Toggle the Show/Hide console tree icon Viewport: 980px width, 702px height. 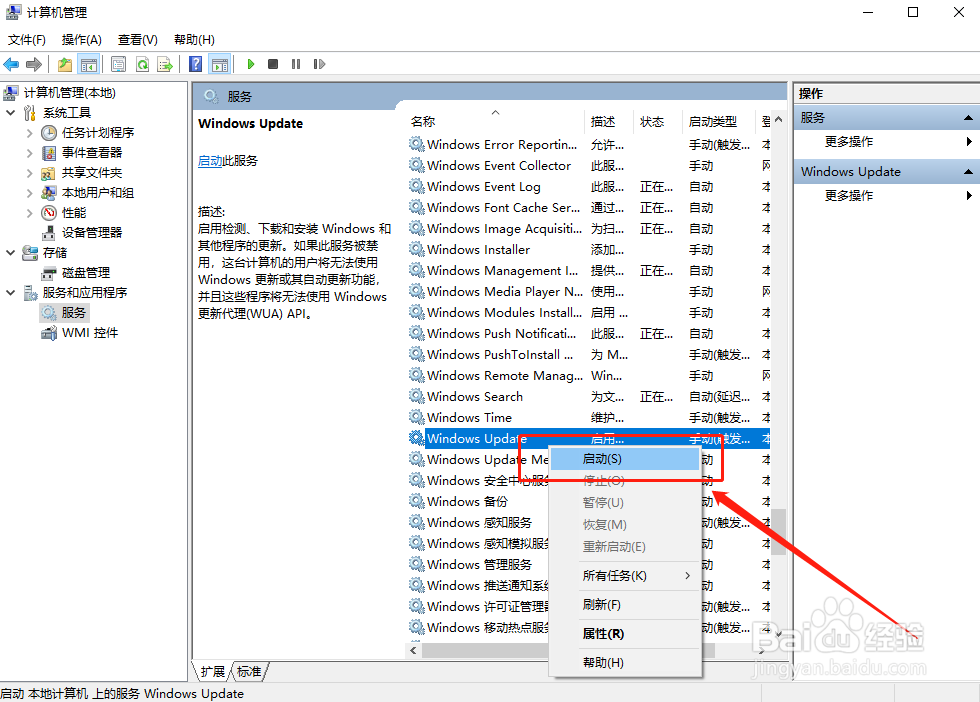pos(89,64)
